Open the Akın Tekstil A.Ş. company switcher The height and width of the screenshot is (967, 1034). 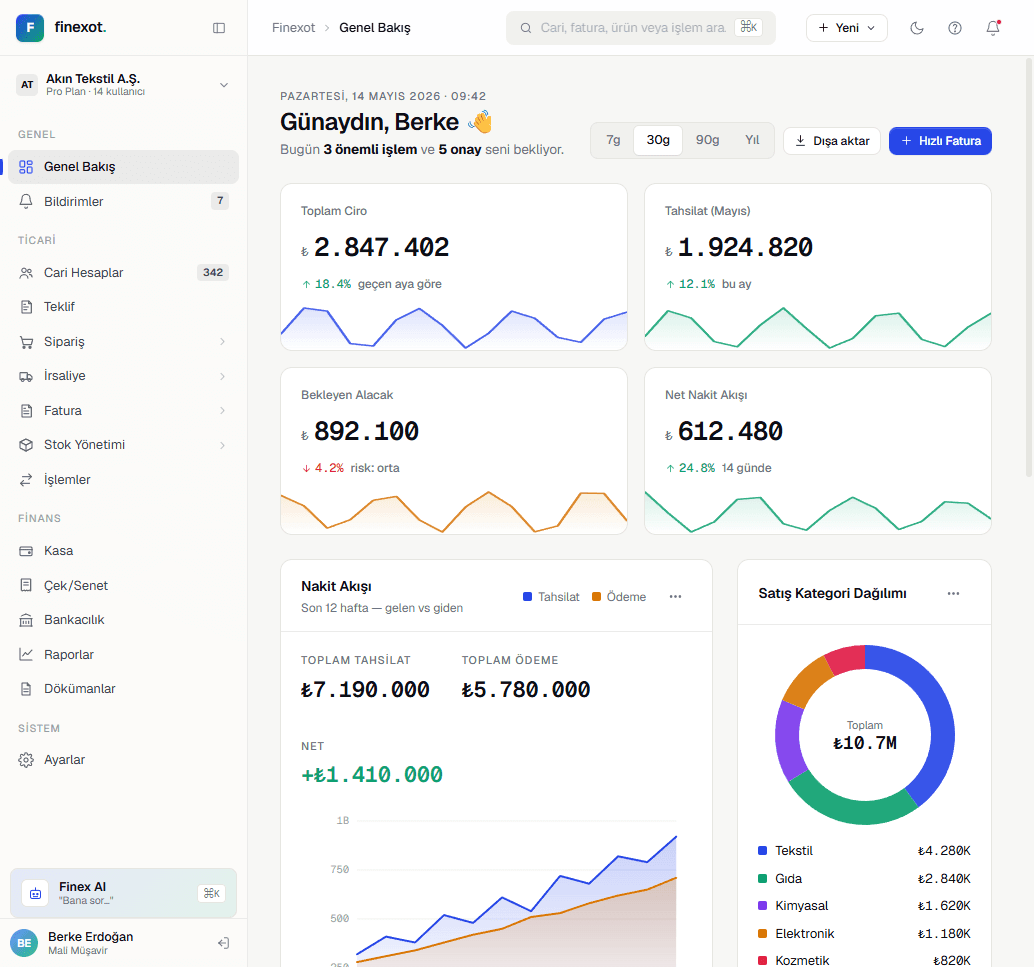pos(123,84)
